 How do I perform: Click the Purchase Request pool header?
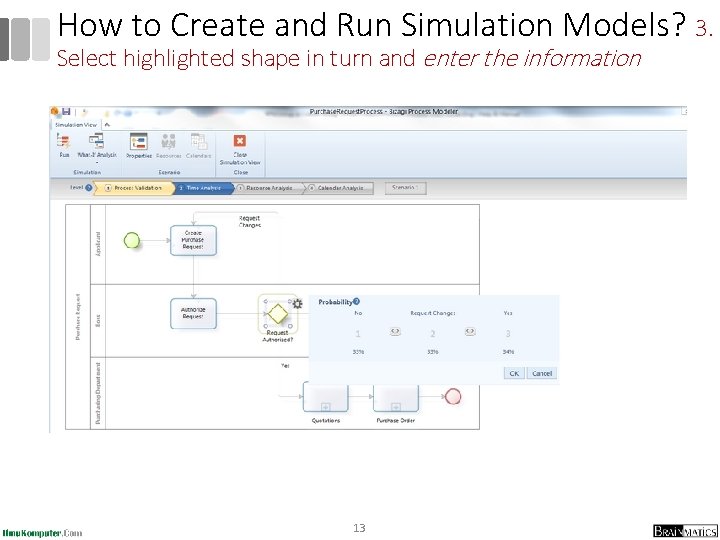(78, 317)
